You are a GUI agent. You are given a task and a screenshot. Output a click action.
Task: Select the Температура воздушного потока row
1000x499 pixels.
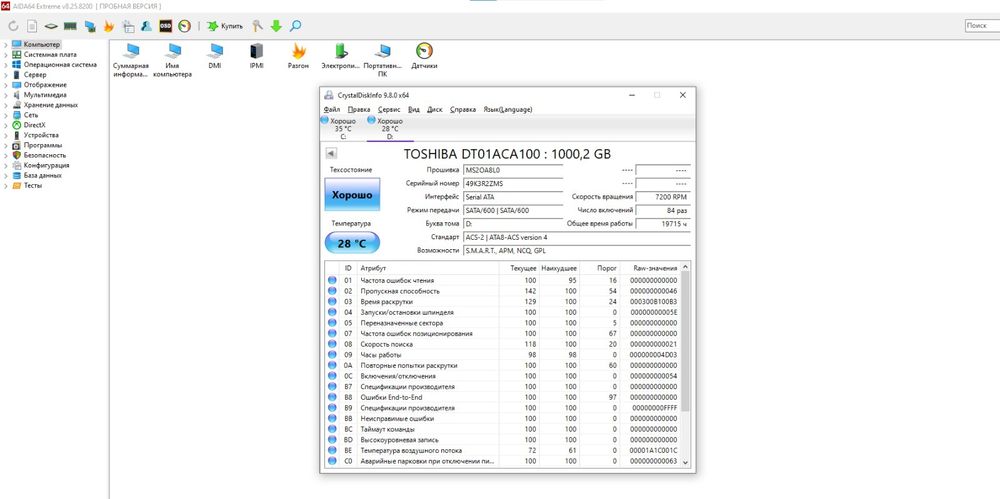[x=503, y=451]
